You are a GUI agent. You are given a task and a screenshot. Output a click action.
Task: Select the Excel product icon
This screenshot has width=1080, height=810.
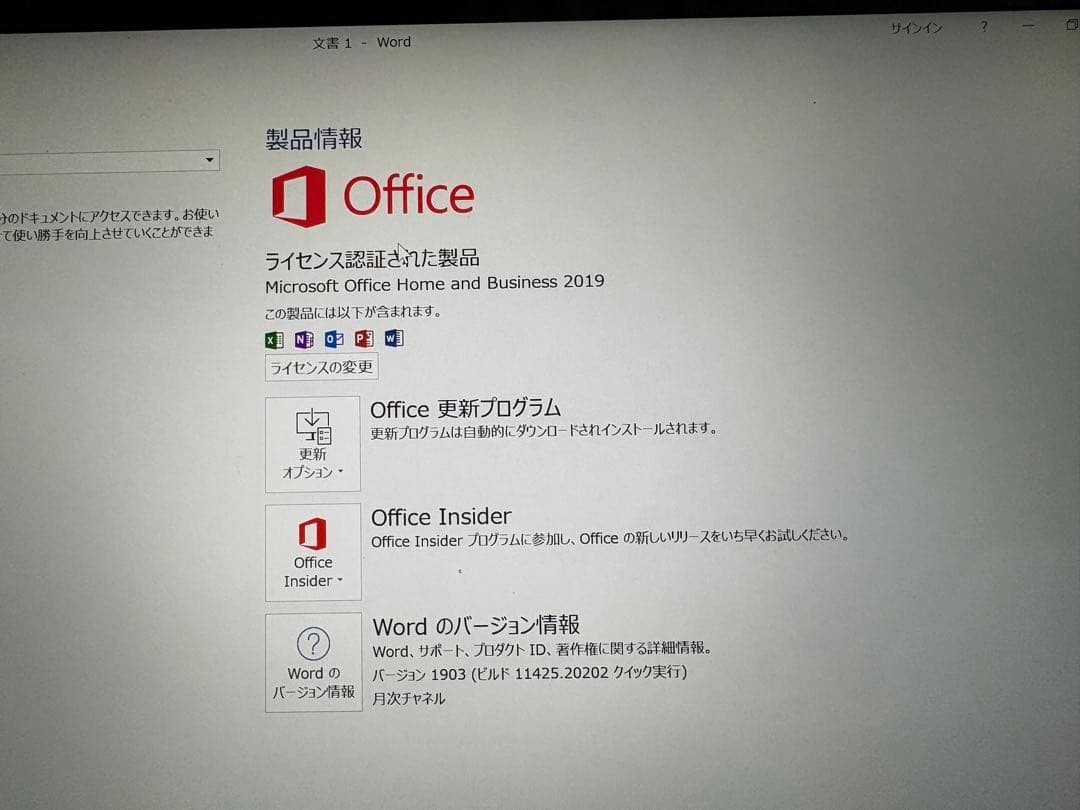273,339
